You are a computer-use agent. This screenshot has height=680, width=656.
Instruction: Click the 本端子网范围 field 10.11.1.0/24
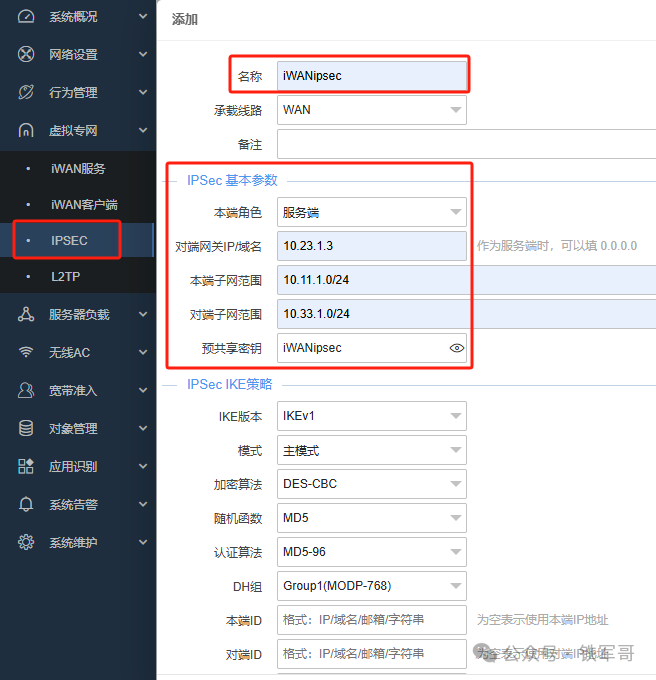point(467,280)
